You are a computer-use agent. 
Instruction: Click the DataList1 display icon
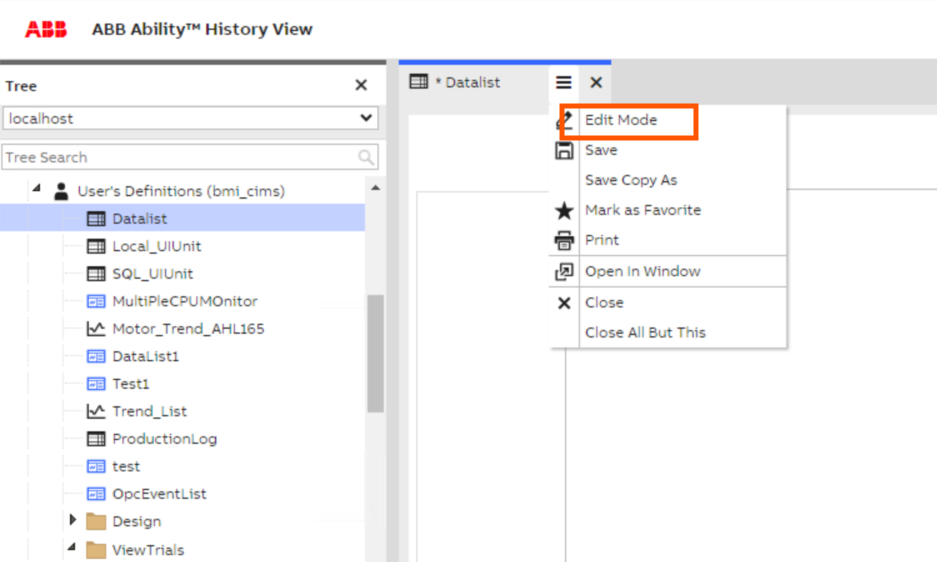[x=96, y=356]
